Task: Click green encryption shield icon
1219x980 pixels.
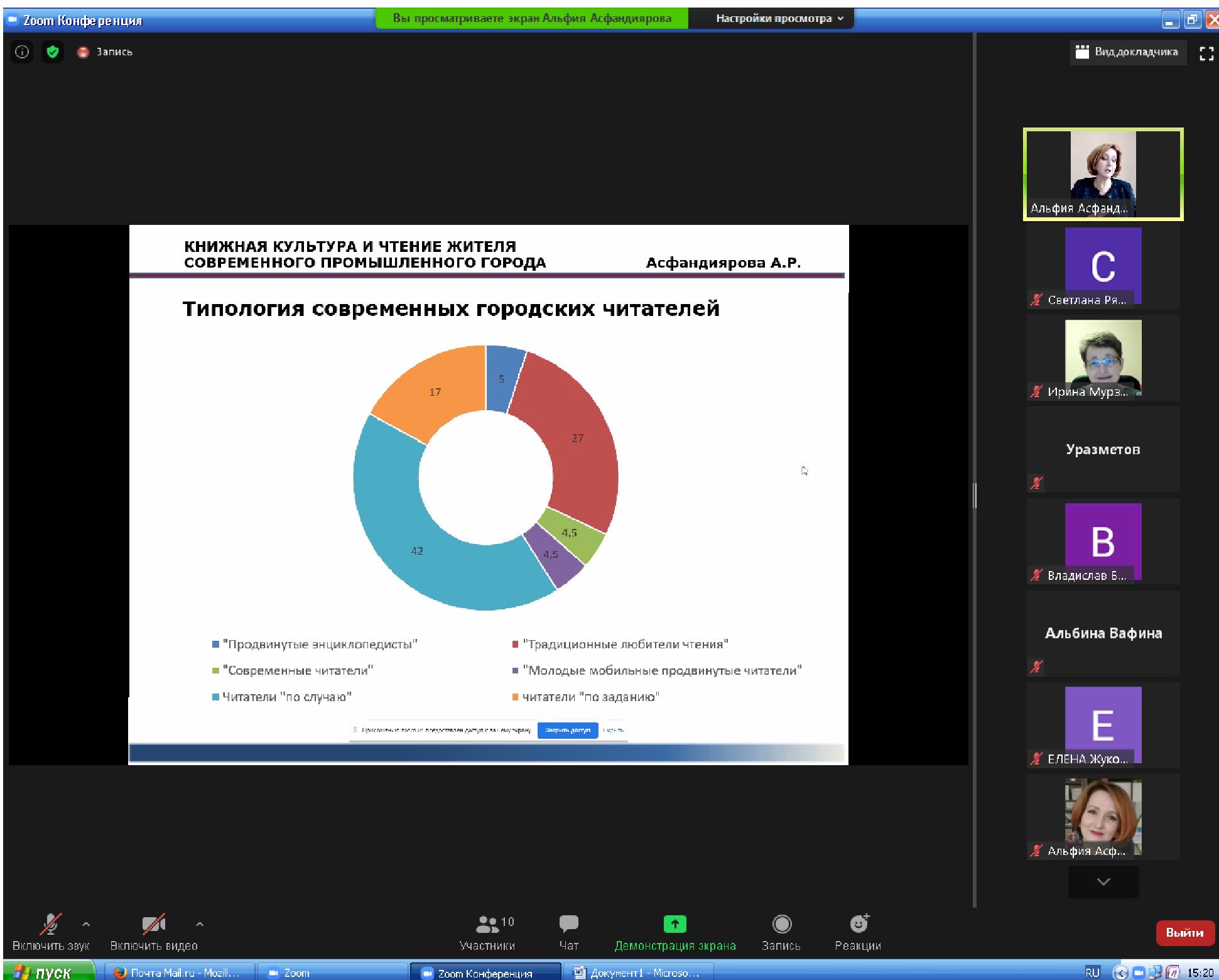Action: (x=53, y=52)
